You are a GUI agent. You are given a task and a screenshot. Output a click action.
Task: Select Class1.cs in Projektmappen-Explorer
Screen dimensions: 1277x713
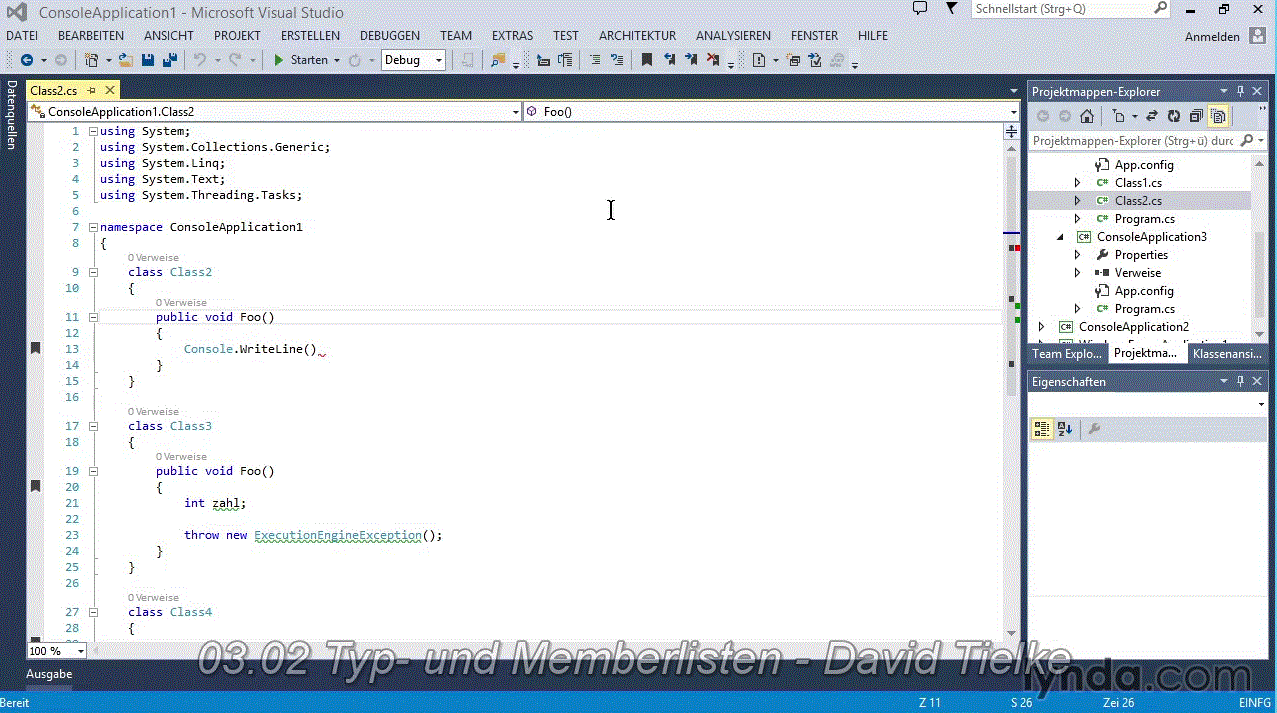[1138, 183]
